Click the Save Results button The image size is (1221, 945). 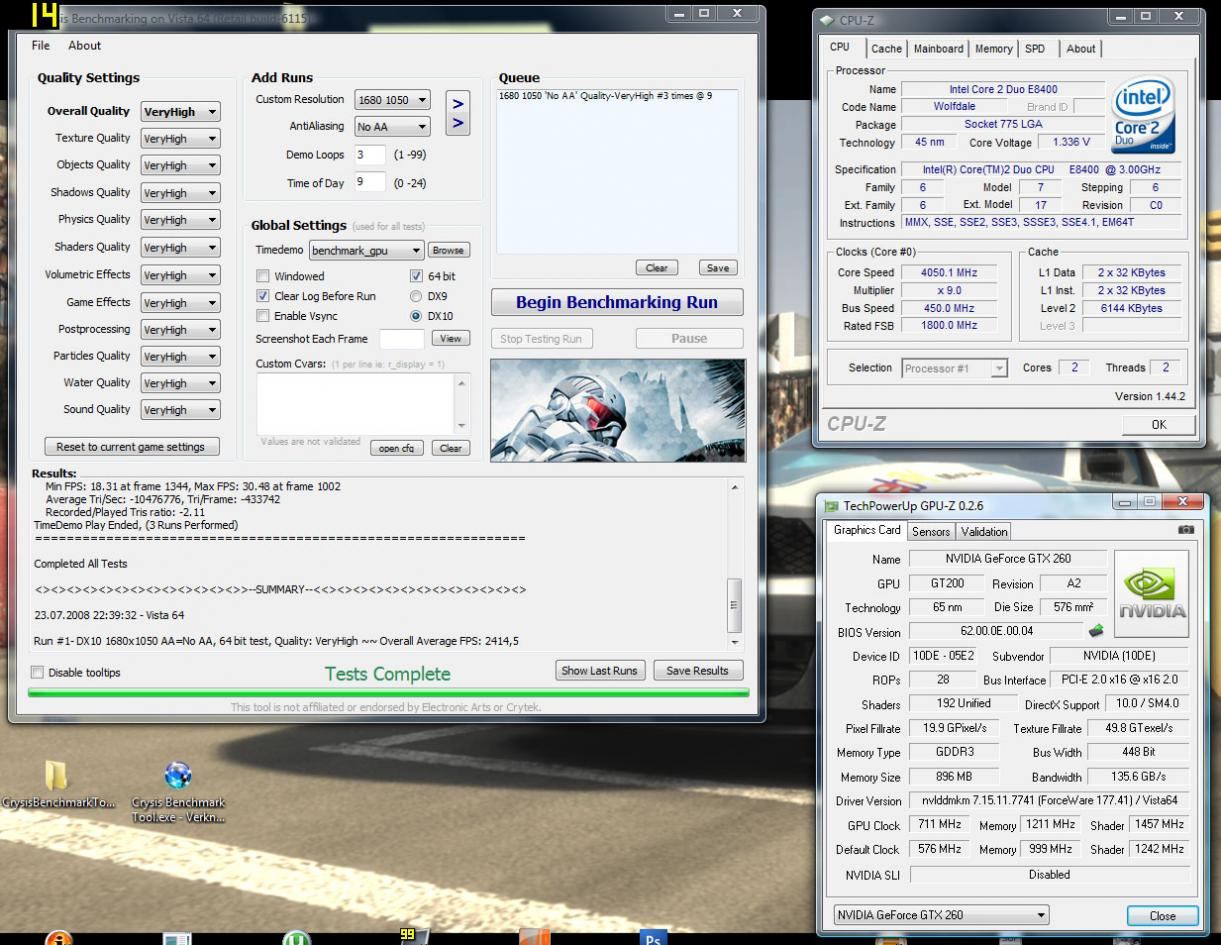tap(697, 671)
